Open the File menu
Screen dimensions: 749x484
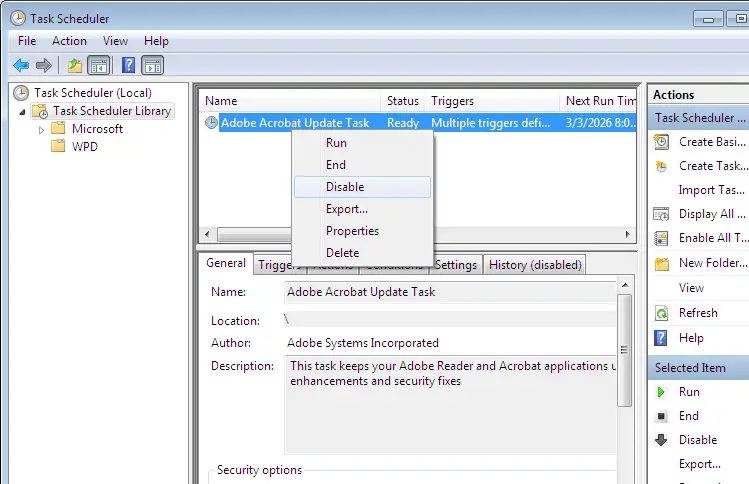[x=27, y=41]
